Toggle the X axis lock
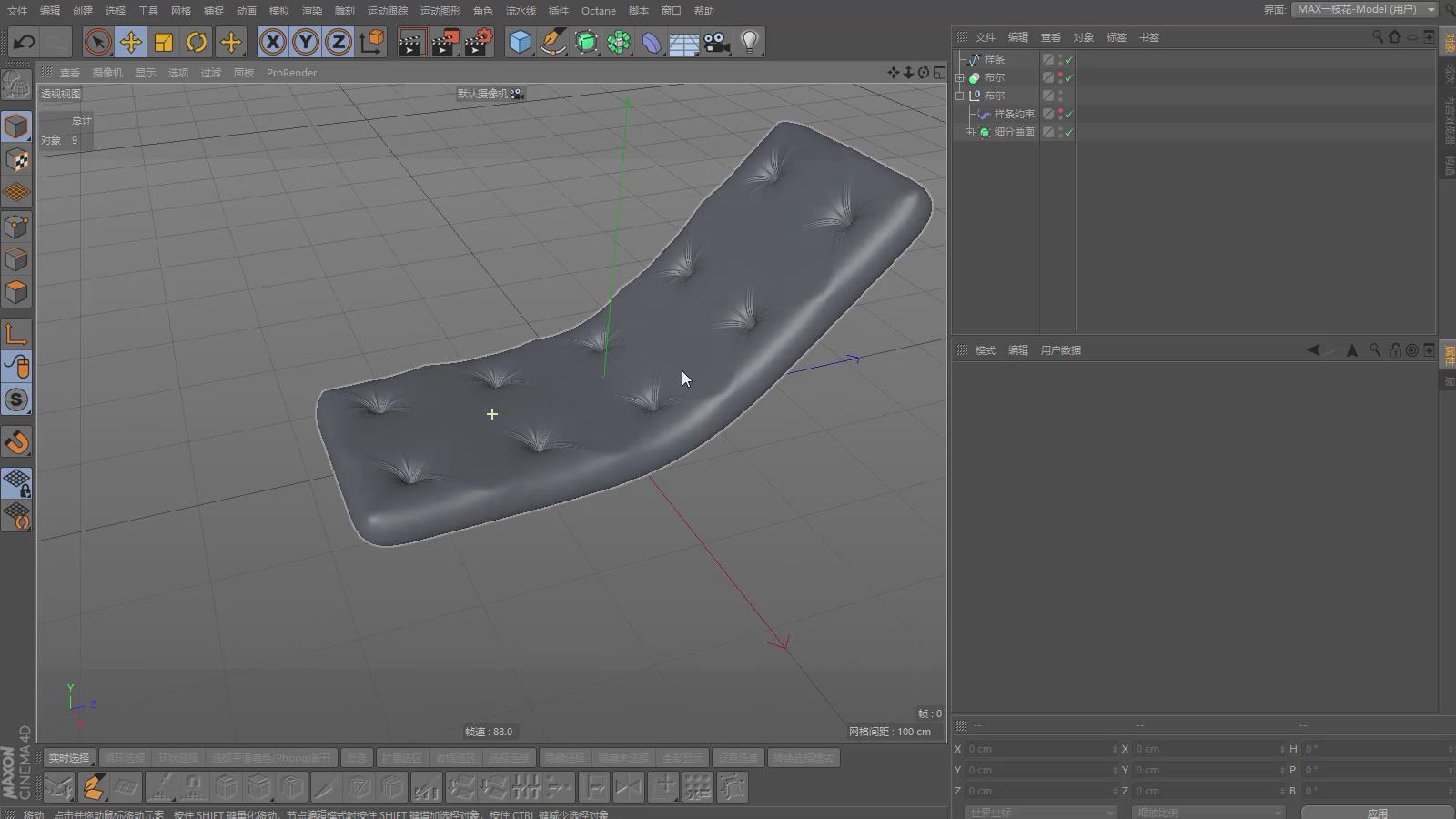This screenshot has height=819, width=1456. click(x=272, y=42)
